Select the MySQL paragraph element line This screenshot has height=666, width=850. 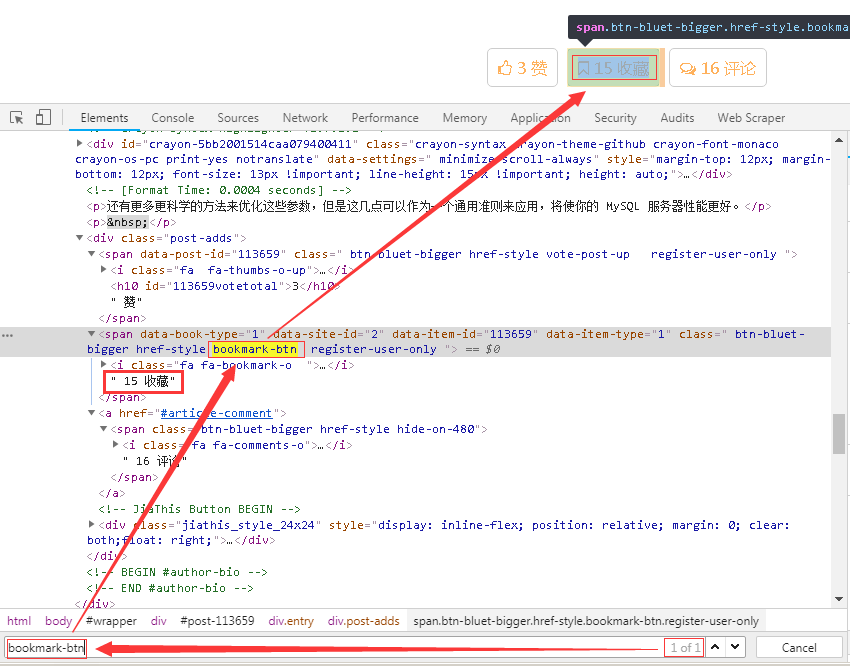[428, 206]
